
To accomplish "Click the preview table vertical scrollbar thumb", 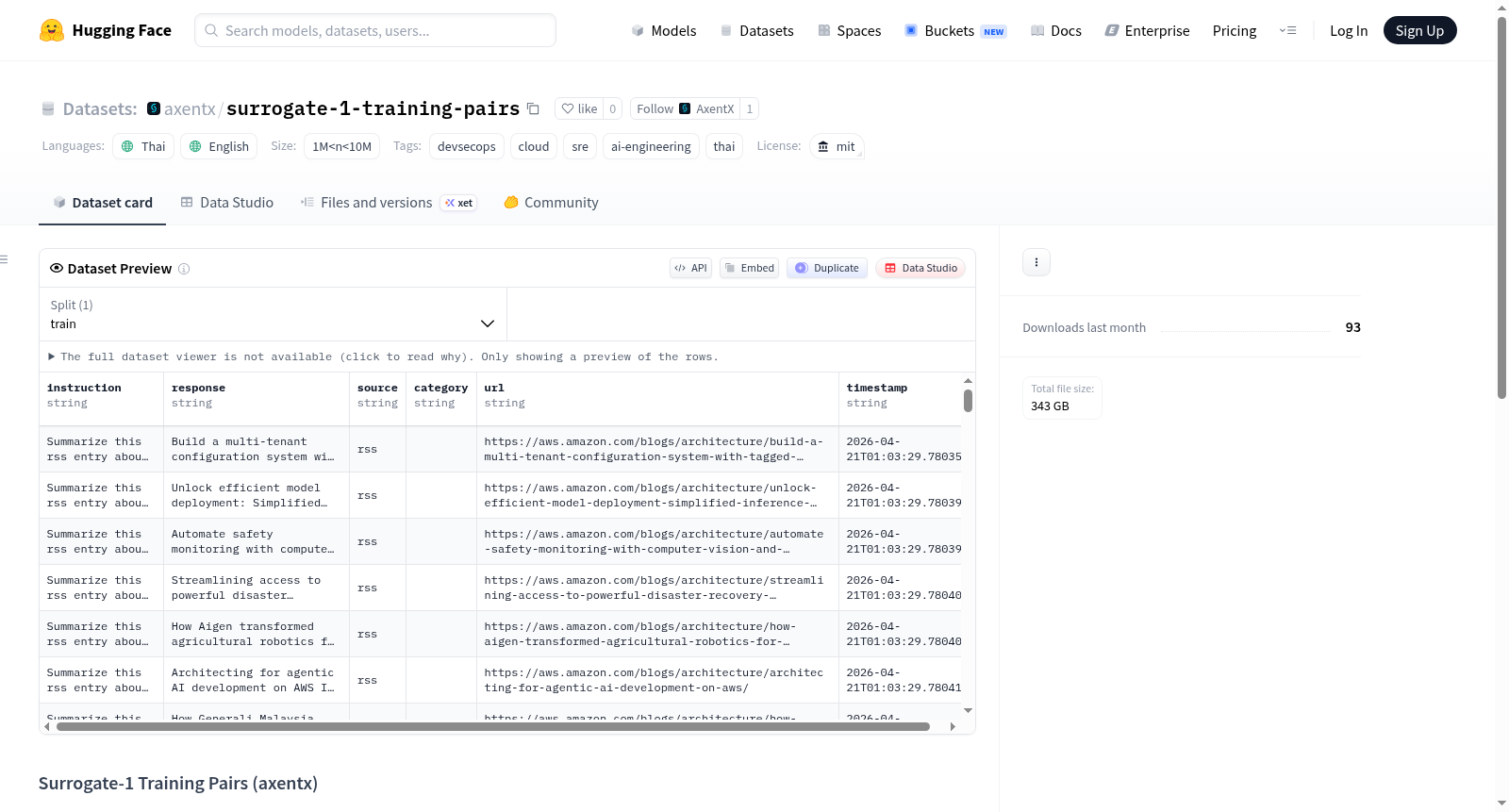I will click(x=968, y=401).
